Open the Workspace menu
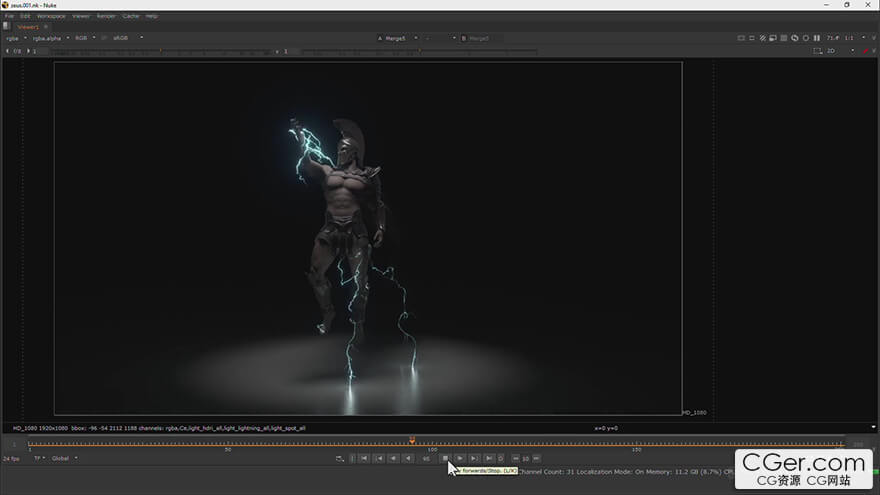Screen dimensions: 880x495 [x=51, y=16]
